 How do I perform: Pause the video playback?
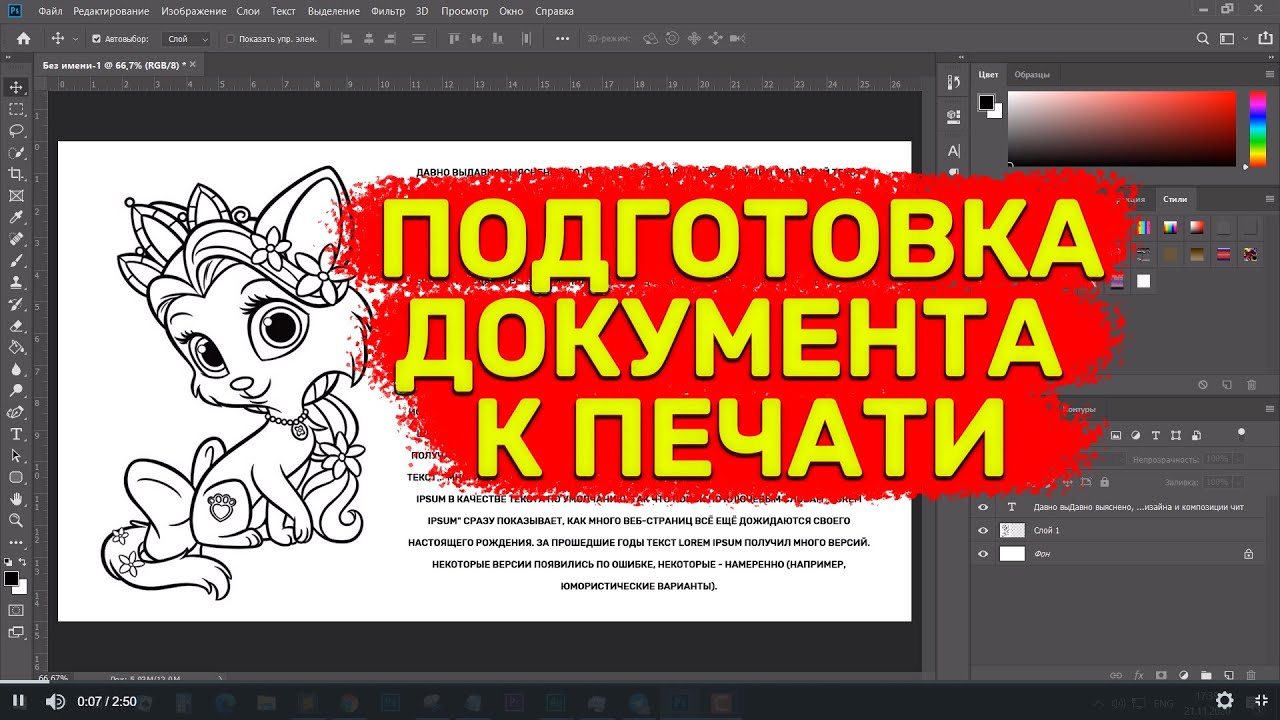19,701
